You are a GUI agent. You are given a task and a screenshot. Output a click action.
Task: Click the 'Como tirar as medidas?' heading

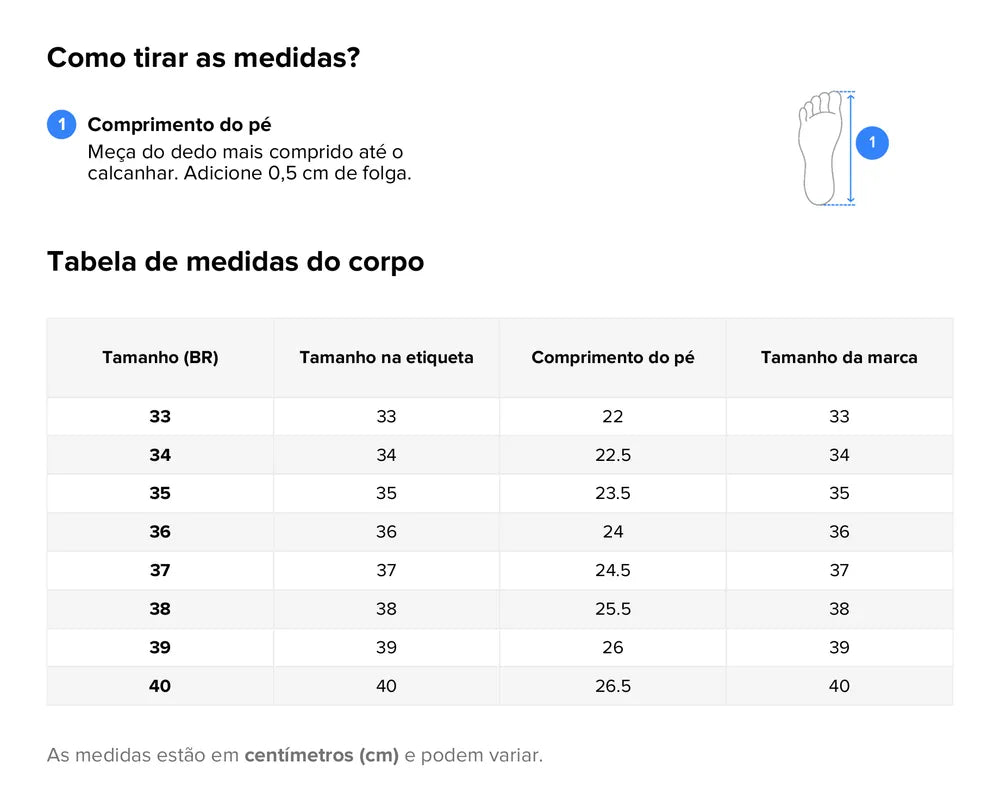[203, 58]
